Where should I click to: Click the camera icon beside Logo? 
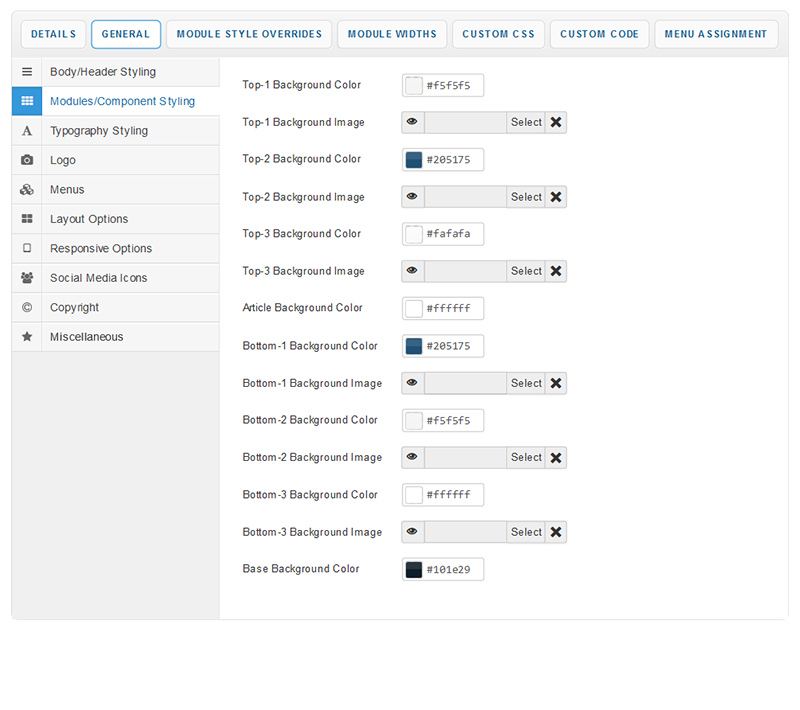coord(27,160)
